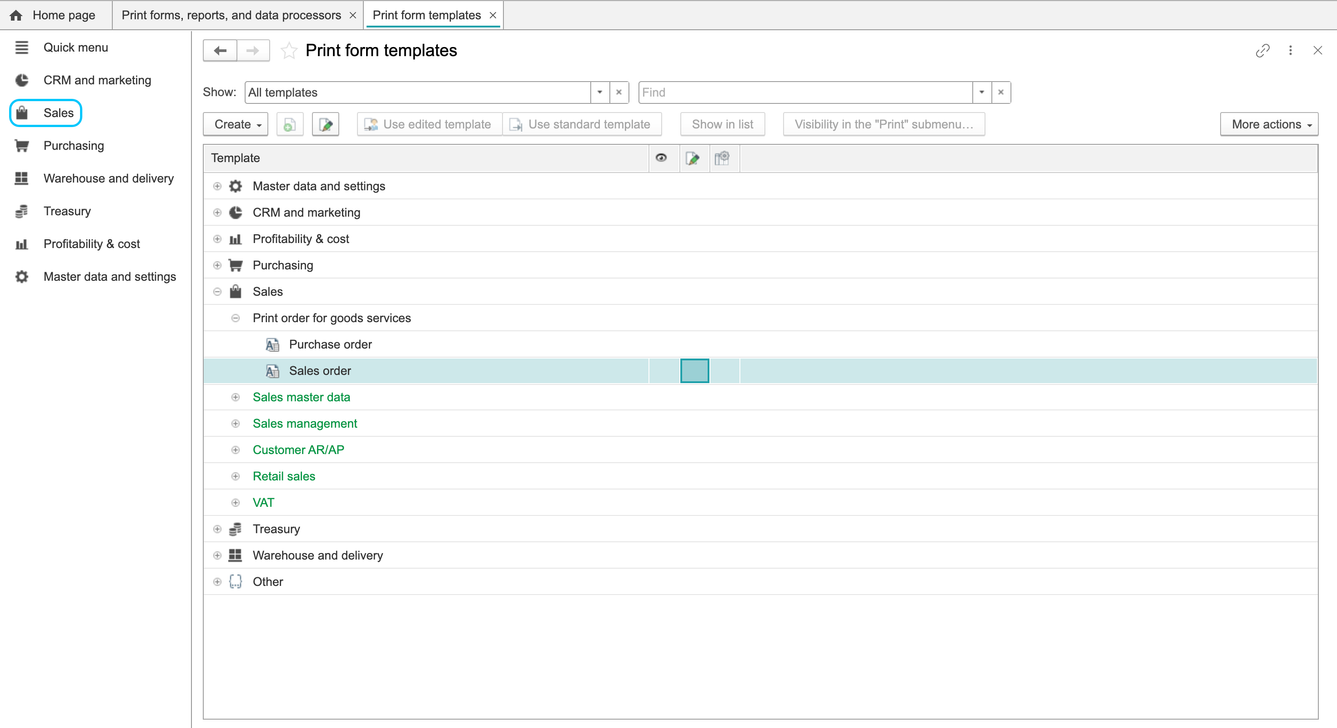Screen dimensions: 1337x728
Task: Open the three-dot form menu
Action: pos(1291,51)
